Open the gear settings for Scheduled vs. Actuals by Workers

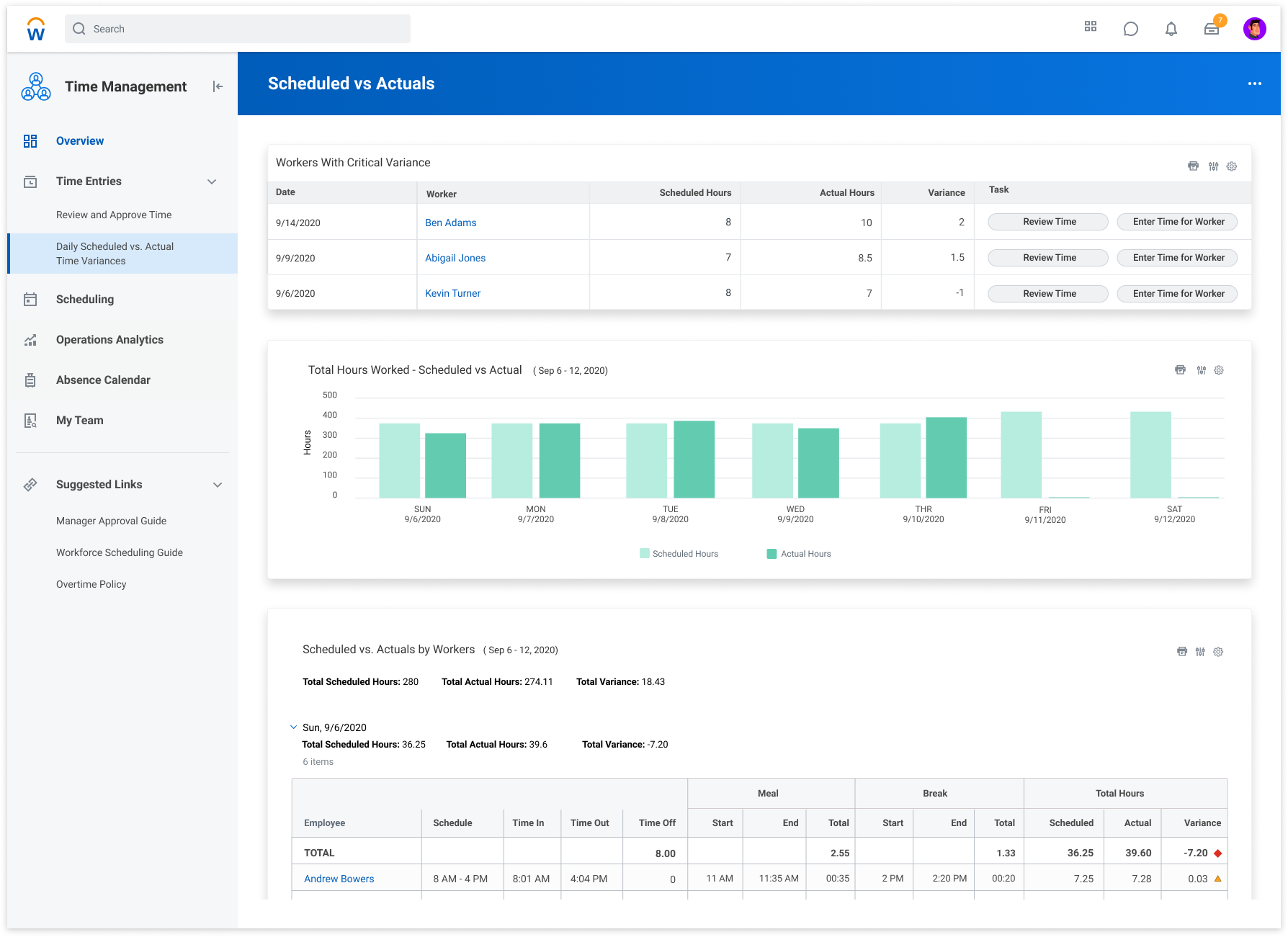click(1218, 651)
